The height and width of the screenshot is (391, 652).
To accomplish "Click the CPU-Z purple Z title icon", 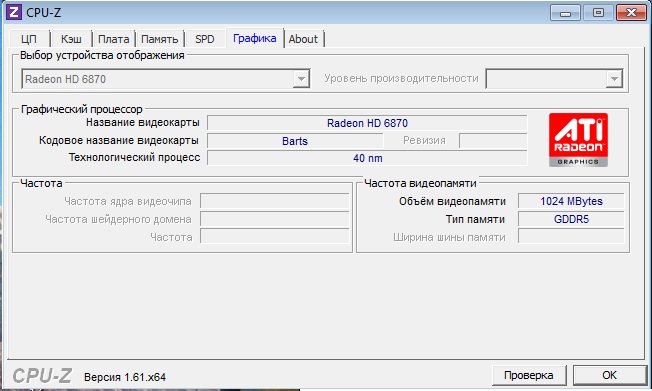I will (x=14, y=12).
